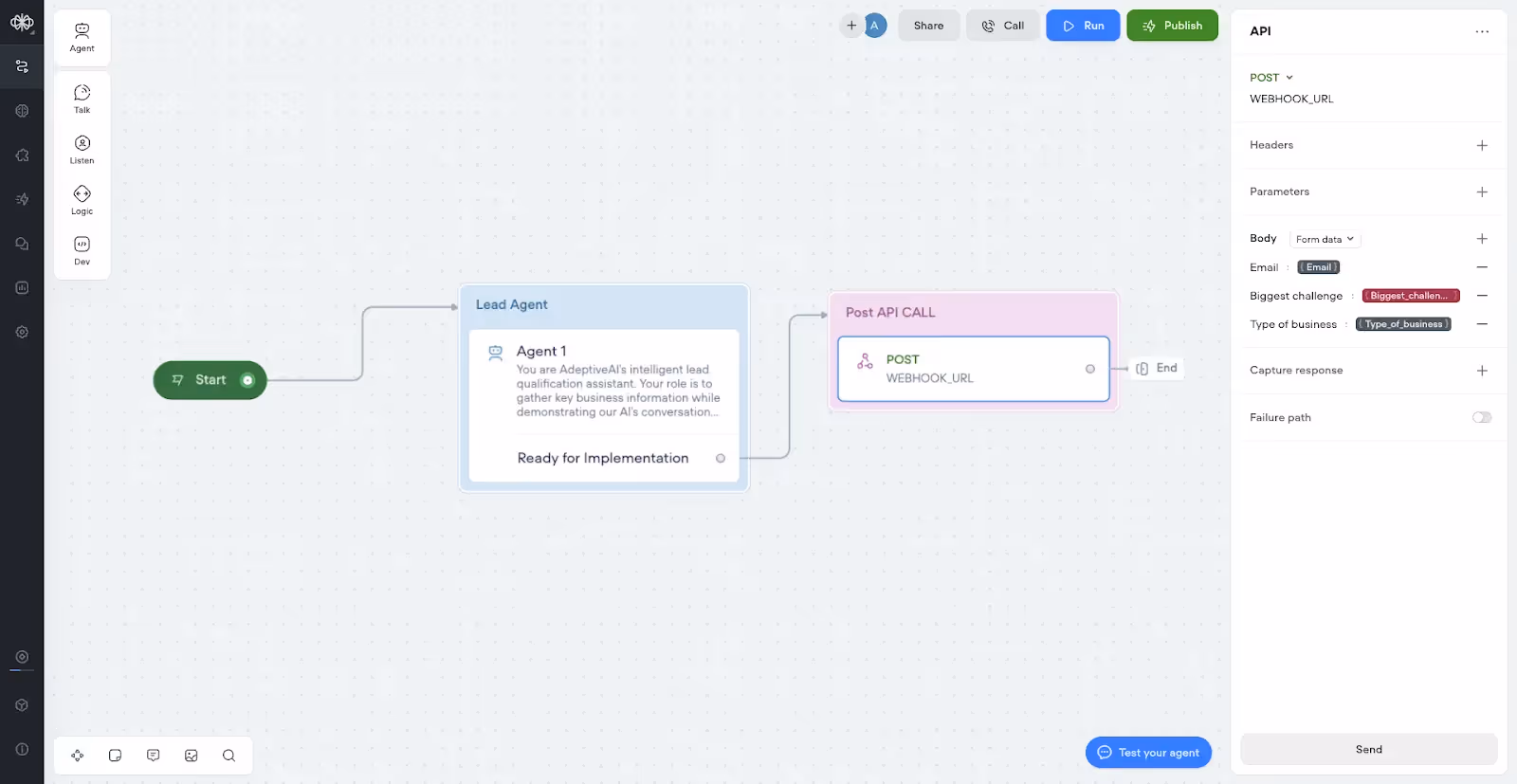This screenshot has height=784, width=1517.
Task: Select the Listen block icon
Action: coord(82,149)
